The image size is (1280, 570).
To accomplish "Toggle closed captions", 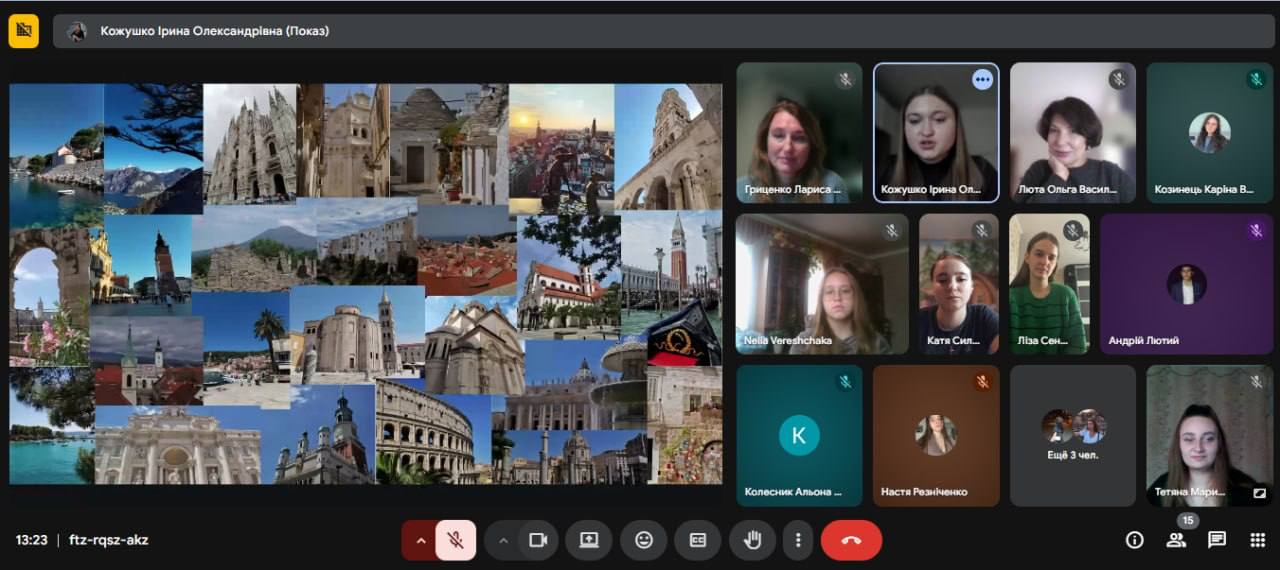I will click(x=697, y=540).
